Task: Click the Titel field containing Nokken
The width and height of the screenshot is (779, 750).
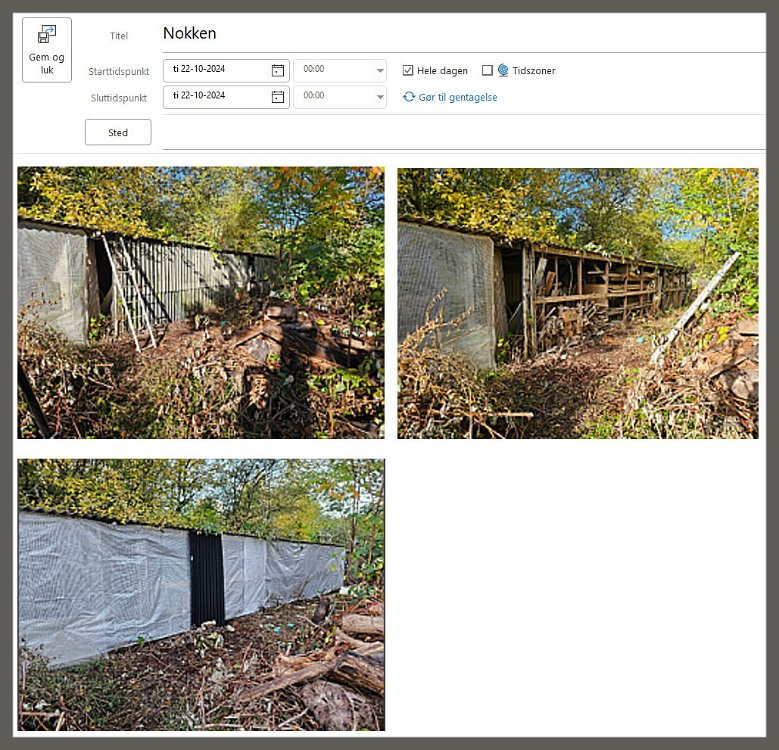Action: [x=460, y=34]
